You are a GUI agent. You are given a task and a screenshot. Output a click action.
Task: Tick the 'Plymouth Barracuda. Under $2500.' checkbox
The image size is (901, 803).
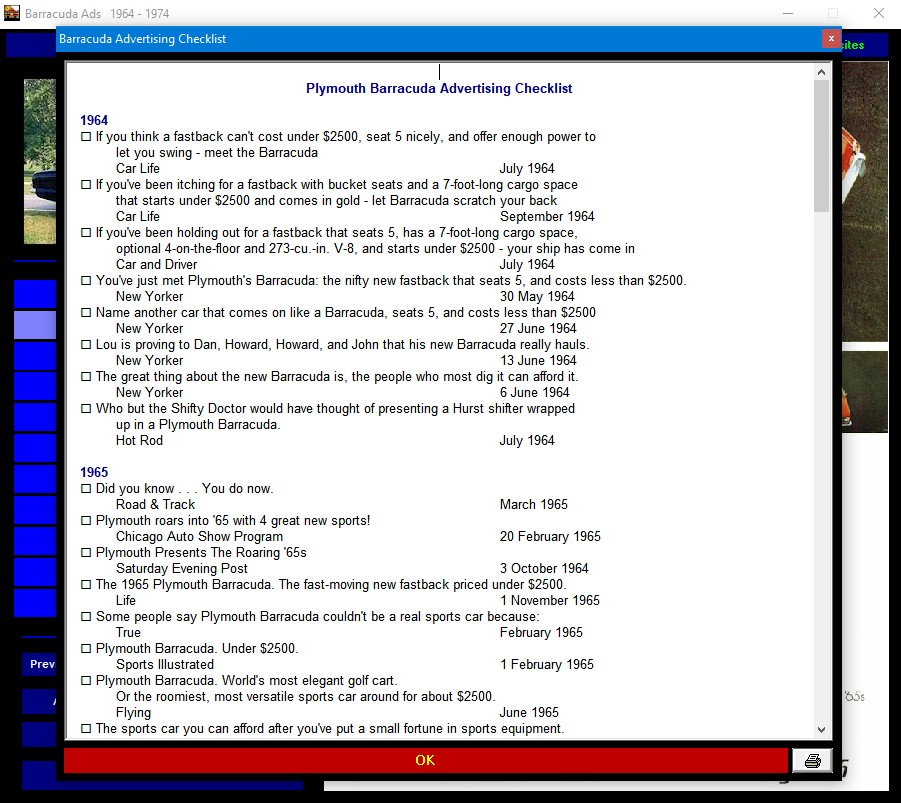coord(86,648)
